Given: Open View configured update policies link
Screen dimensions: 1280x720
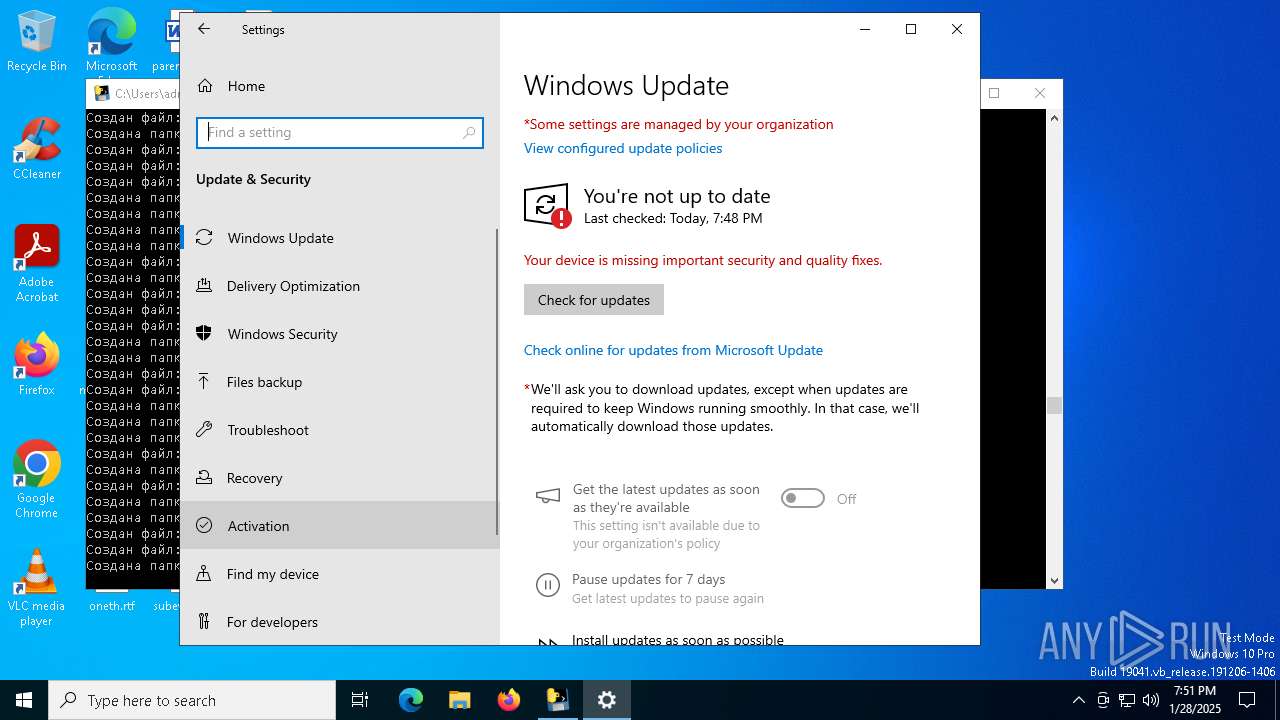Looking at the screenshot, I should (623, 148).
